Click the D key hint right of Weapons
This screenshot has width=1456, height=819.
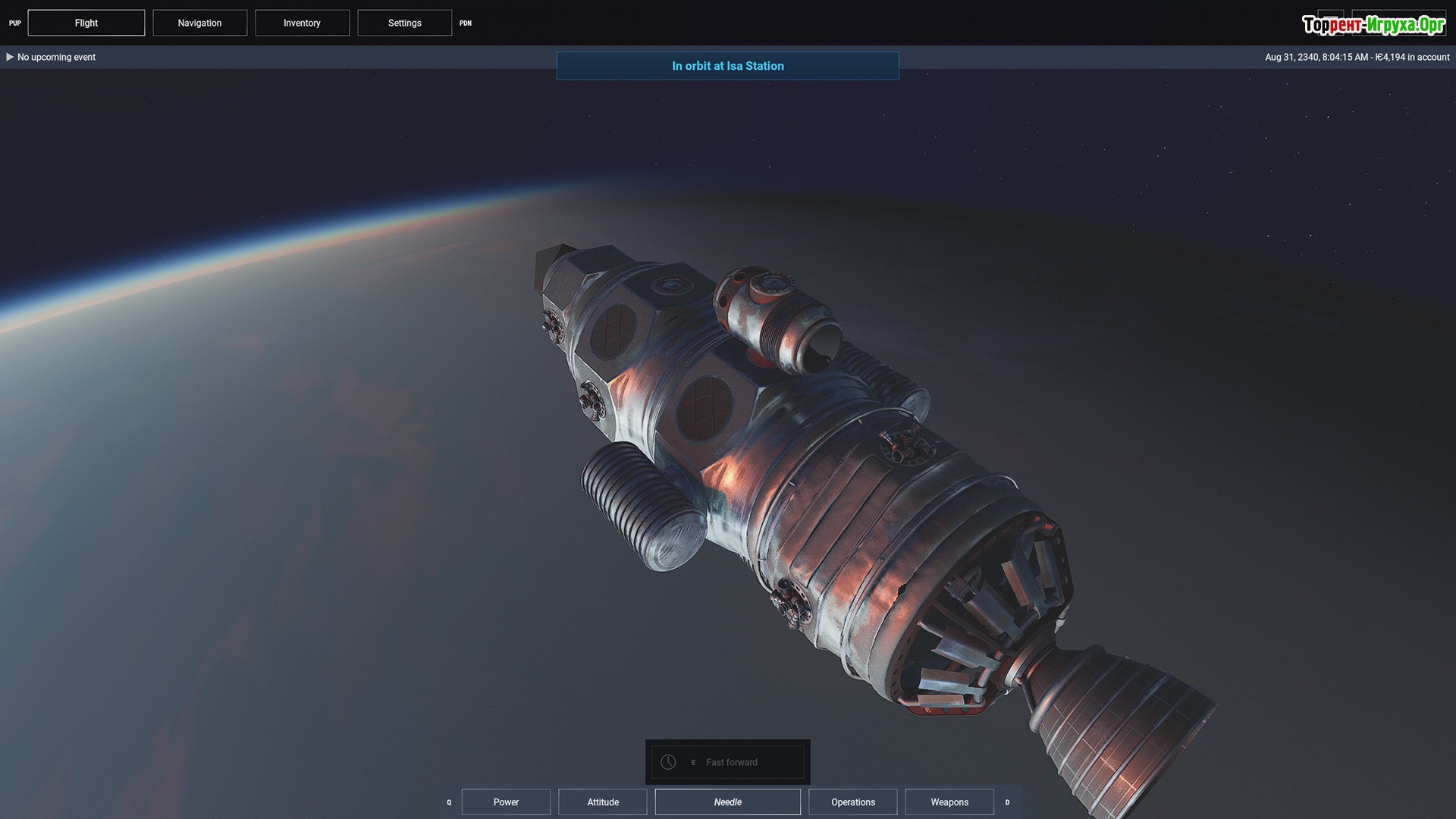1007,802
